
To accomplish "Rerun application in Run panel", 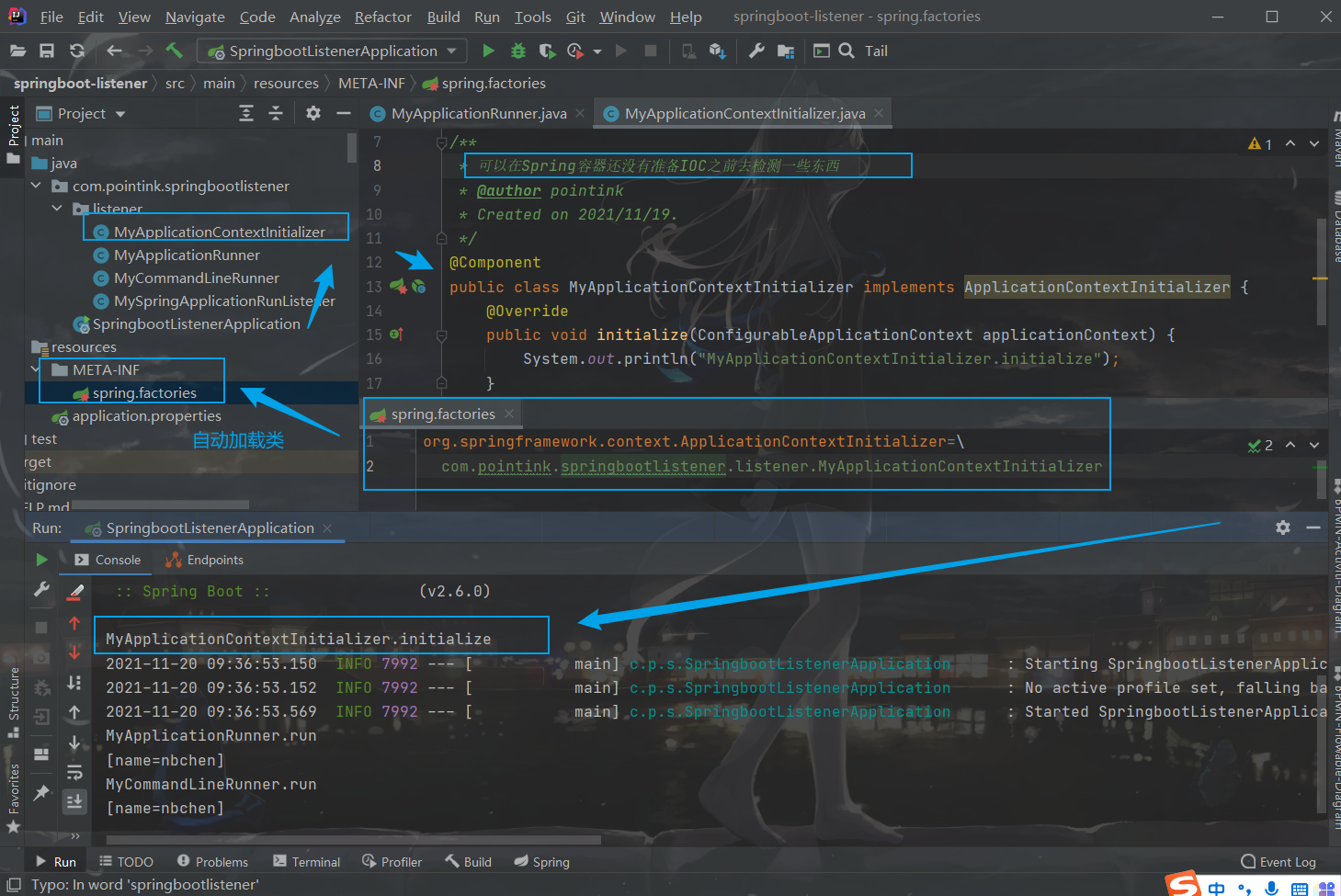I will pos(41,559).
